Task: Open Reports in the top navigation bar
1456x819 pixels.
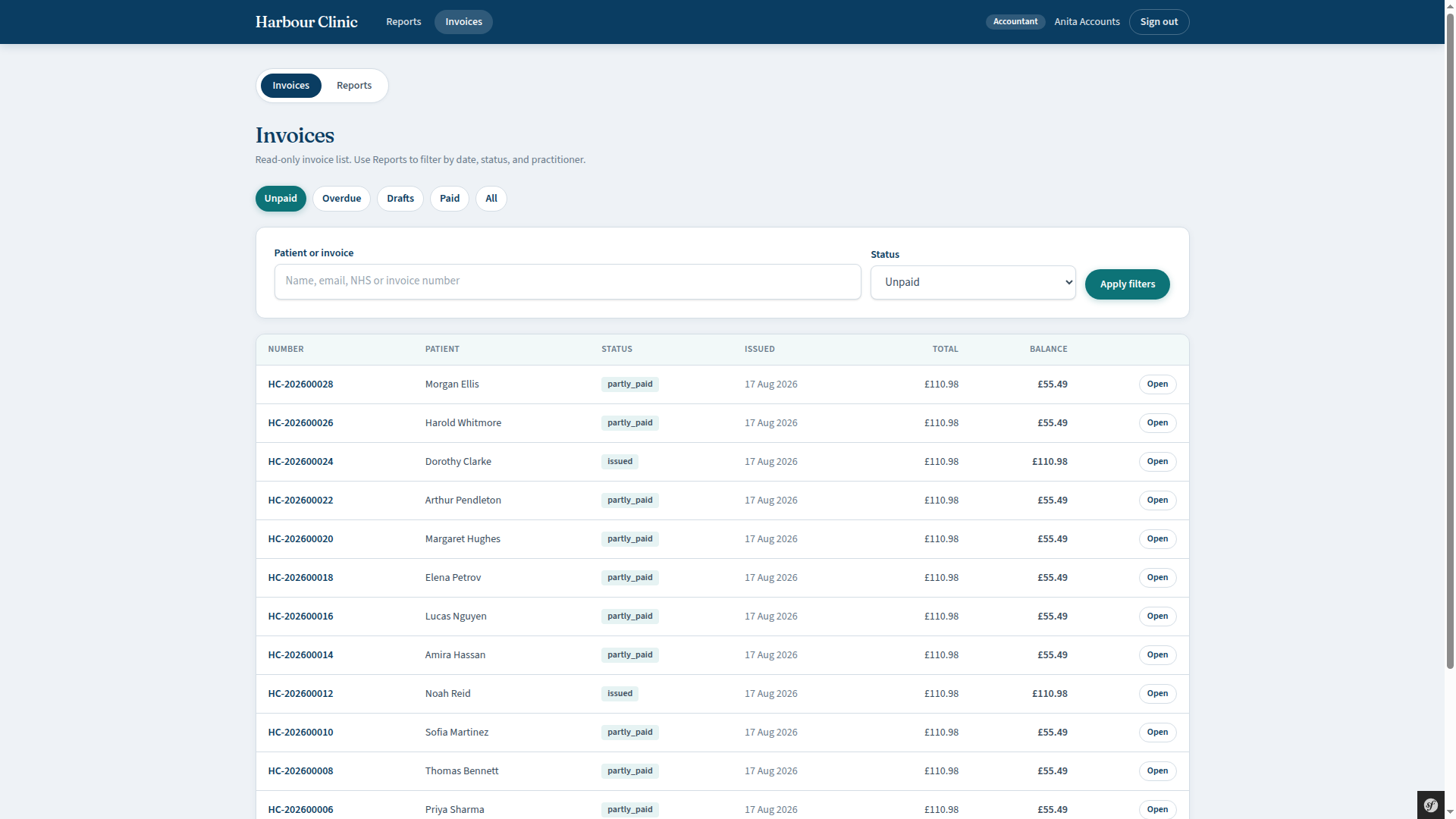Action: [403, 22]
